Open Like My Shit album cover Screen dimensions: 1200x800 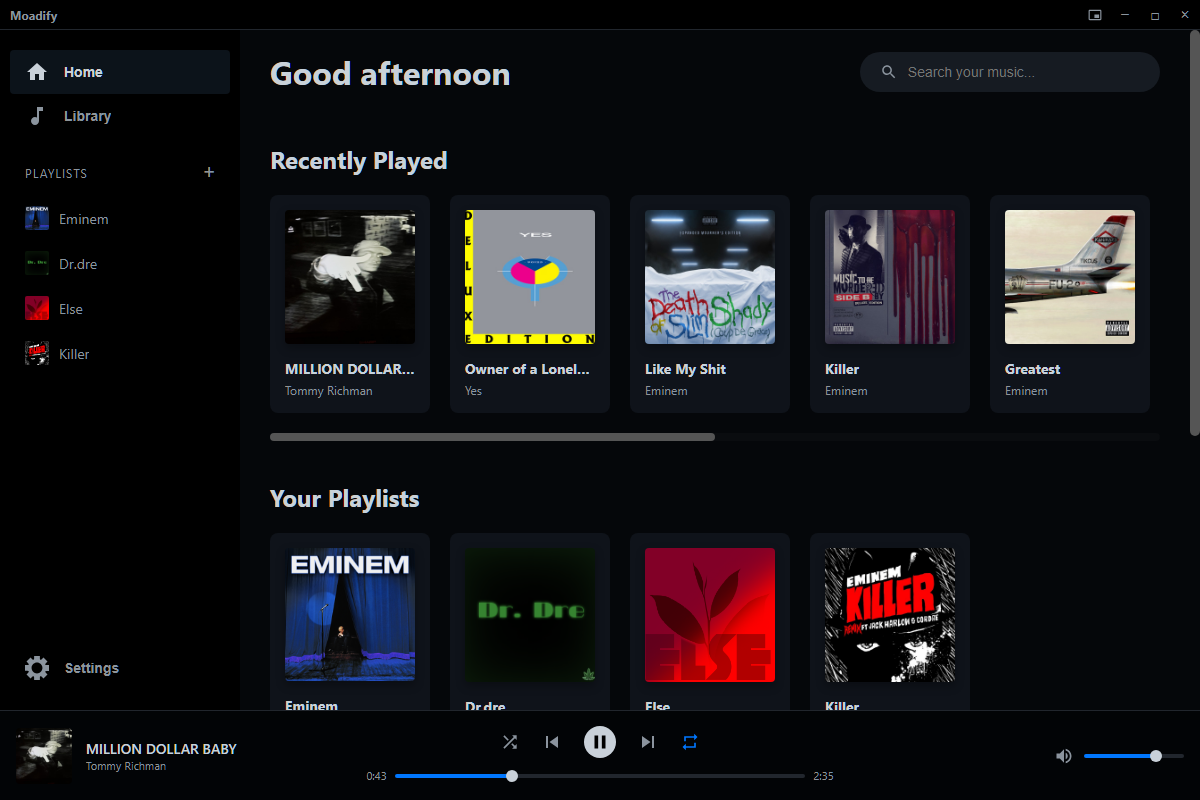pyautogui.click(x=710, y=277)
